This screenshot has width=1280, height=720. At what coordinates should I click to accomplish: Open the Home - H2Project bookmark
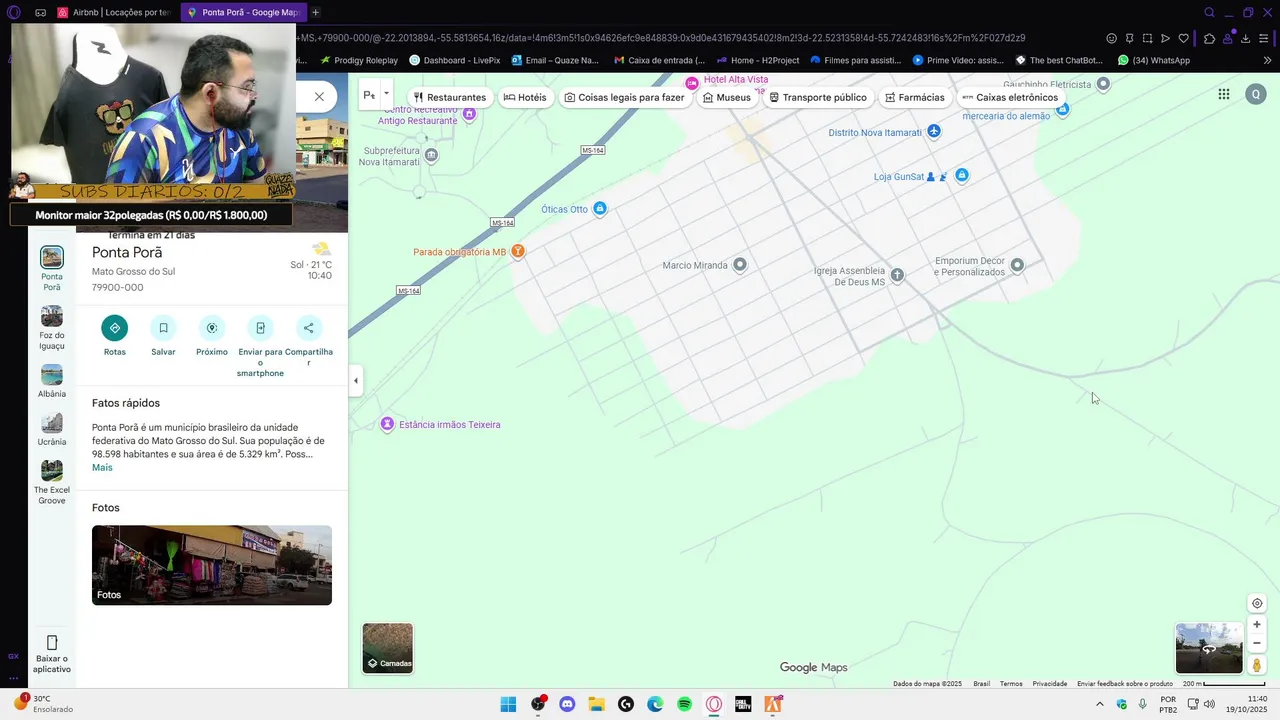[x=758, y=60]
